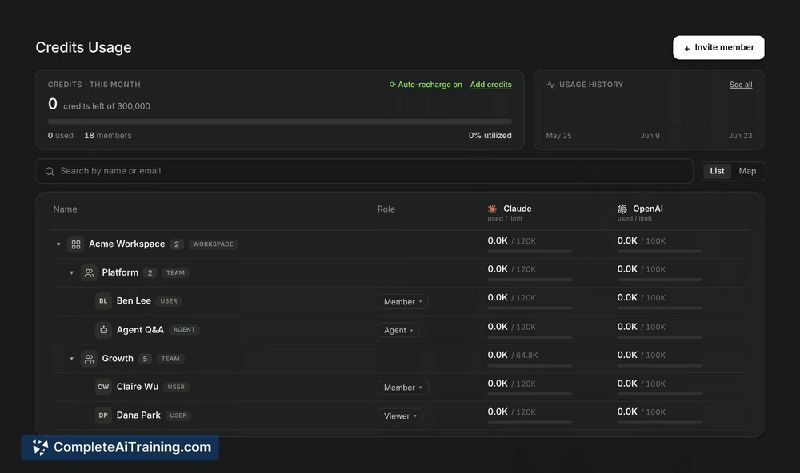Screen dimensions: 800x473
Task: Select the Growth team name
Action: click(x=117, y=358)
